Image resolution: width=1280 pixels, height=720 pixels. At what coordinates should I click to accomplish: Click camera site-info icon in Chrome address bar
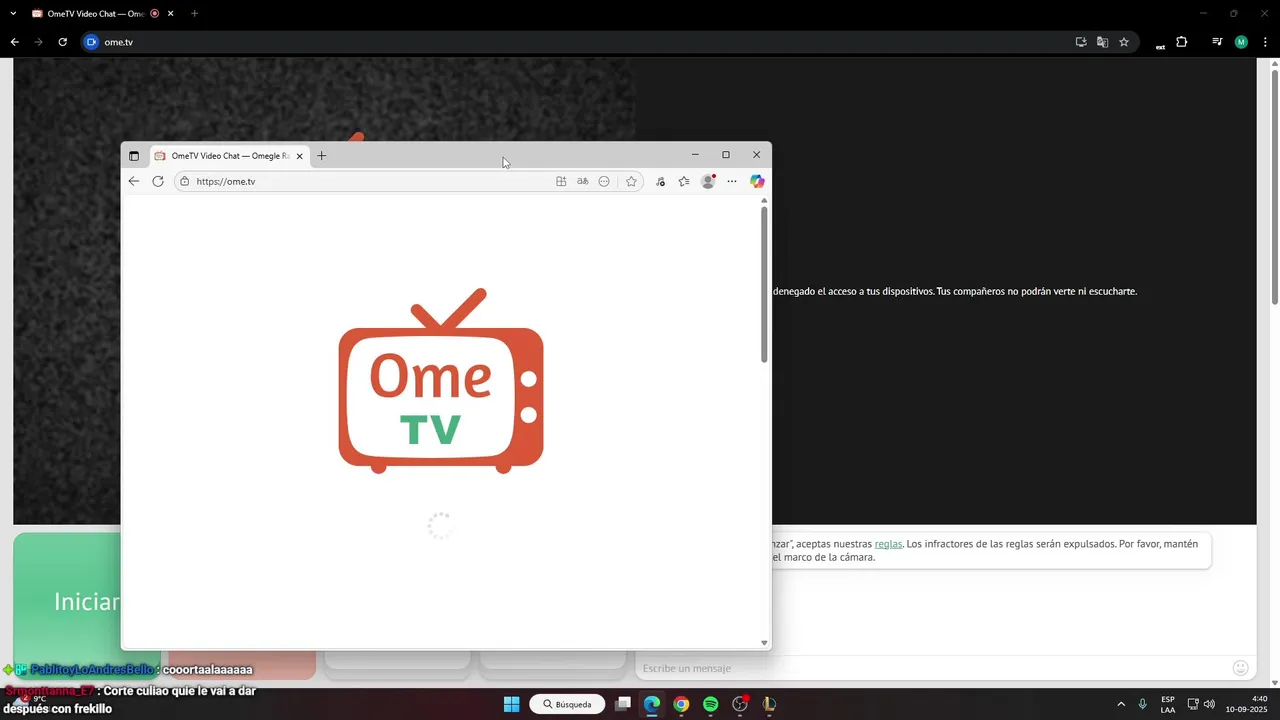91,42
